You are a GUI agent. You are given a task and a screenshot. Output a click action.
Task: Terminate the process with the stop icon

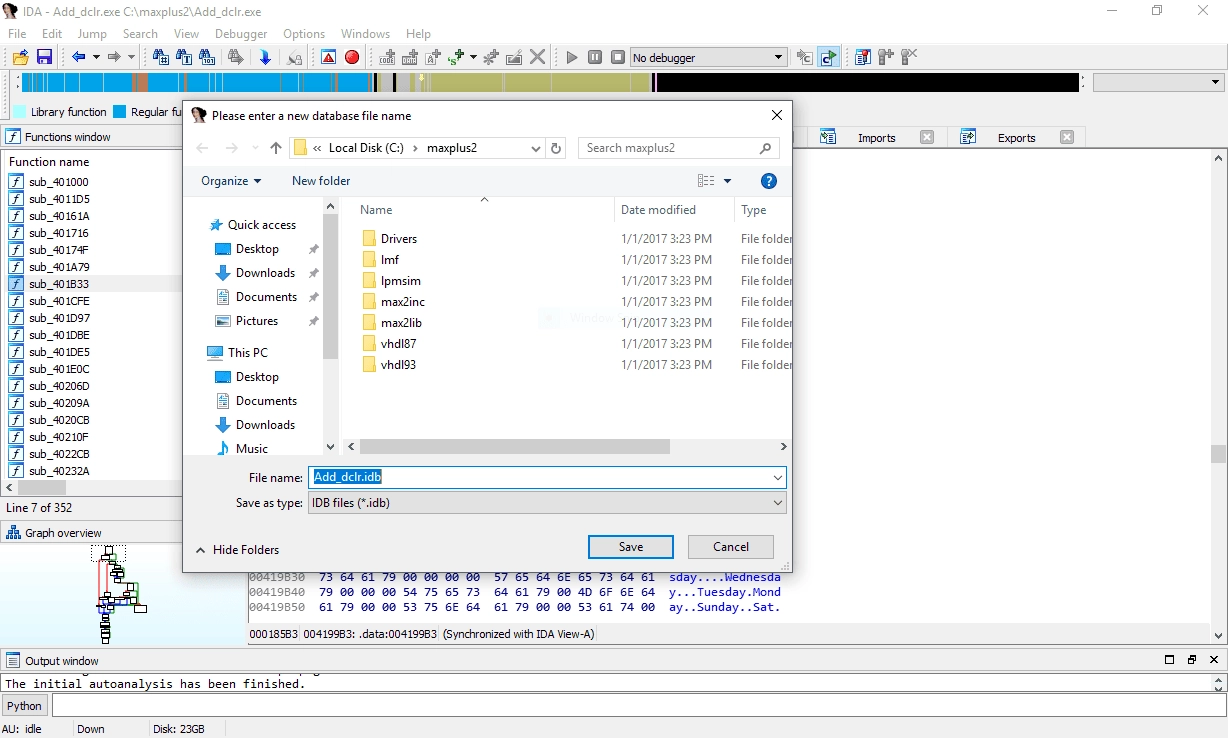coord(618,57)
